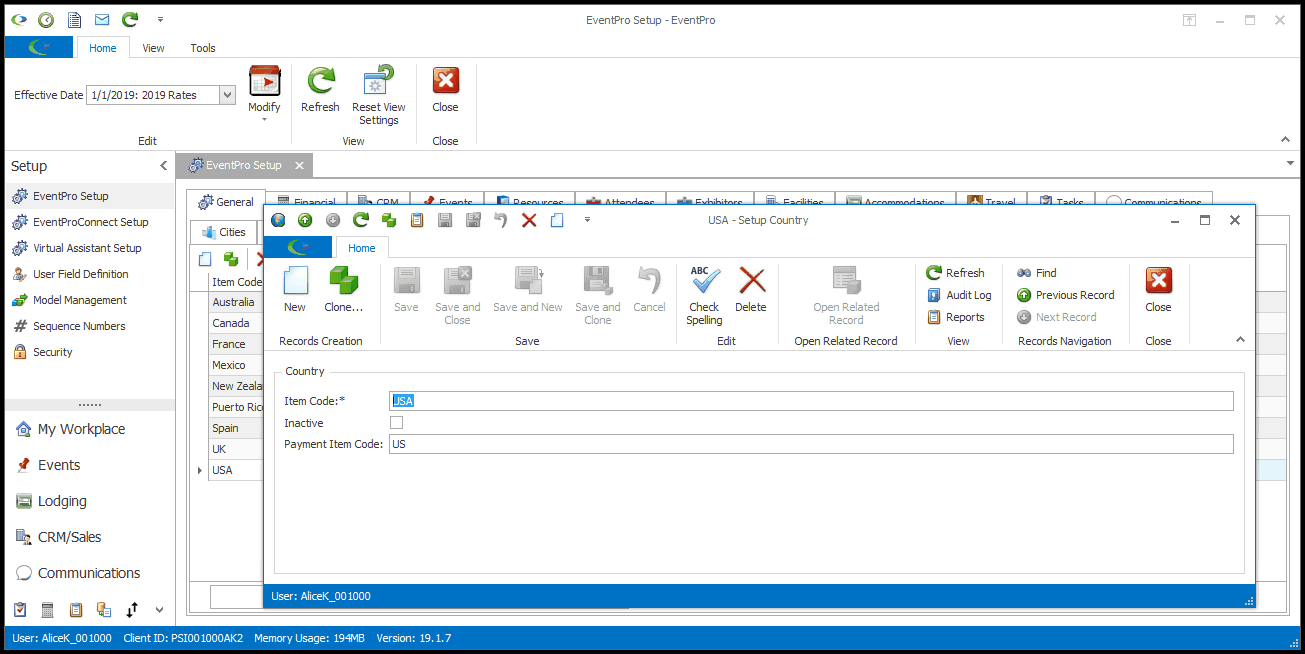Click inside the Item Code field
1305x654 pixels.
click(811, 401)
